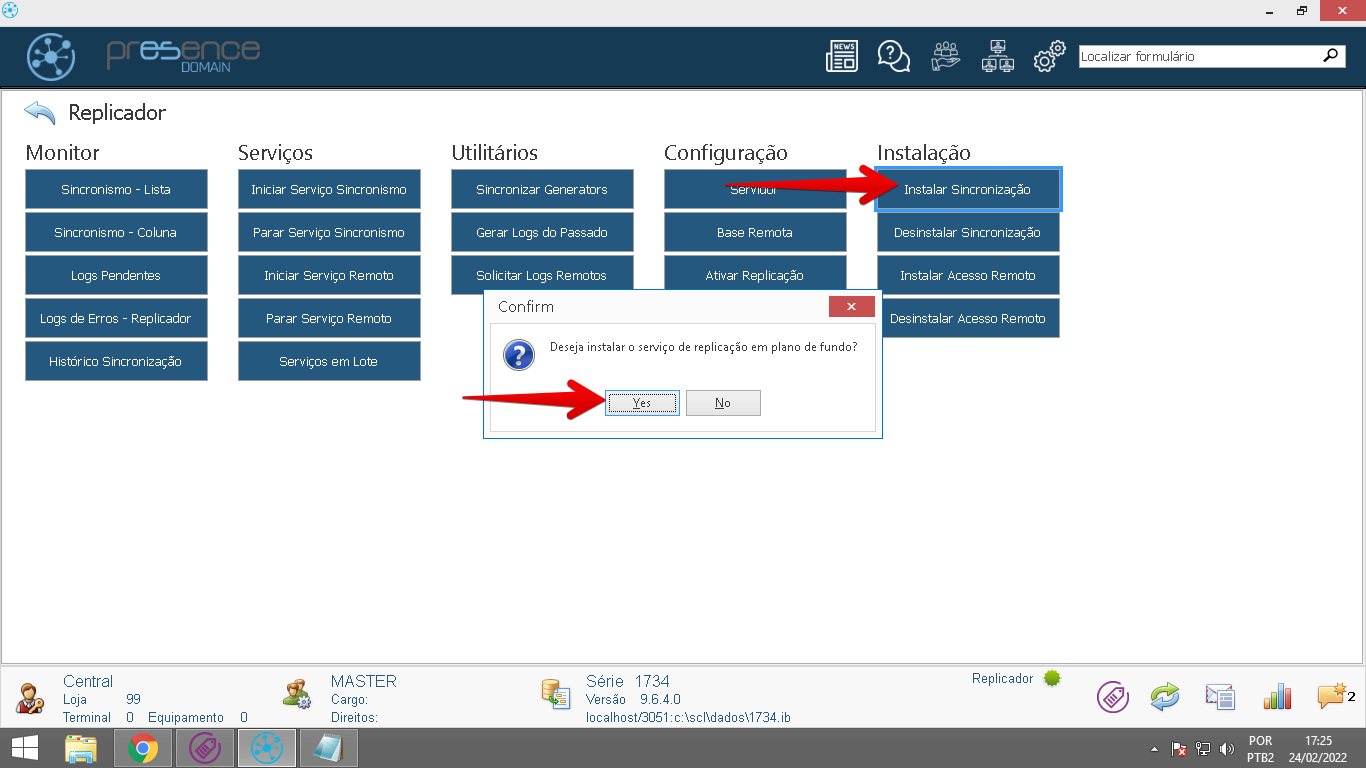Screen dimensions: 1366x768
Task: Open Logs Pendentes
Action: click(116, 275)
